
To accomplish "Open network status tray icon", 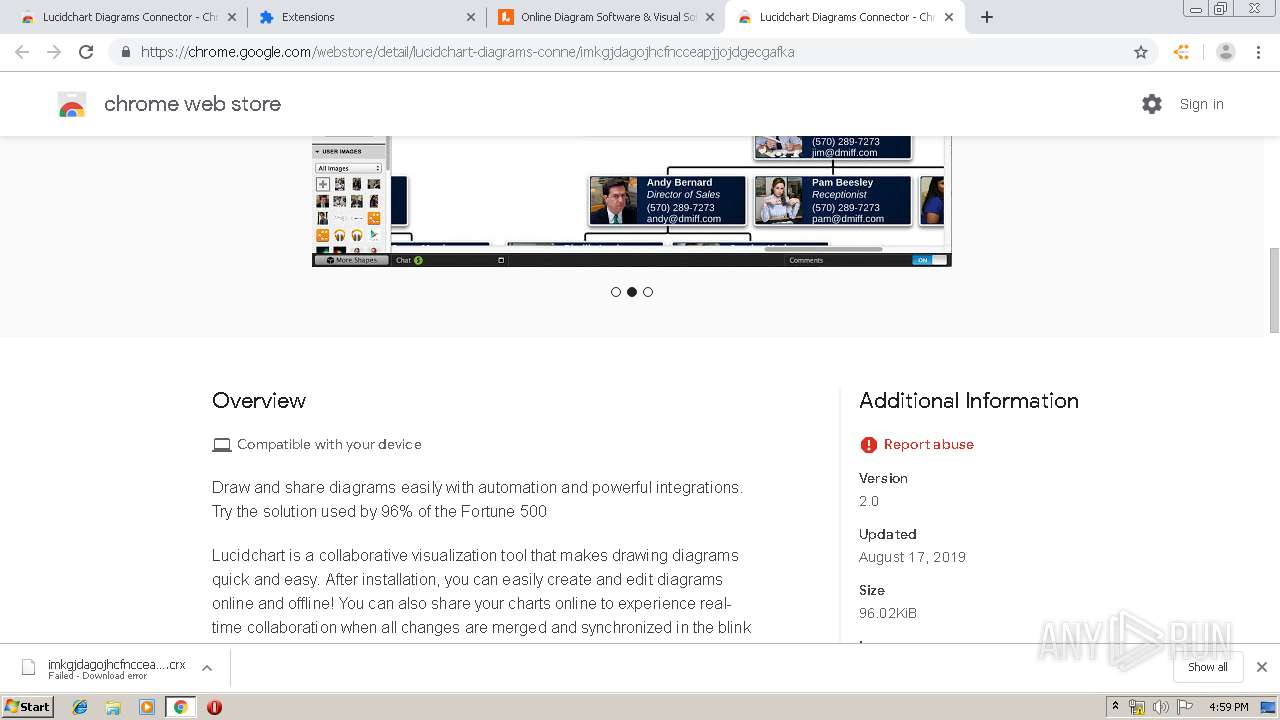I will [x=1137, y=707].
